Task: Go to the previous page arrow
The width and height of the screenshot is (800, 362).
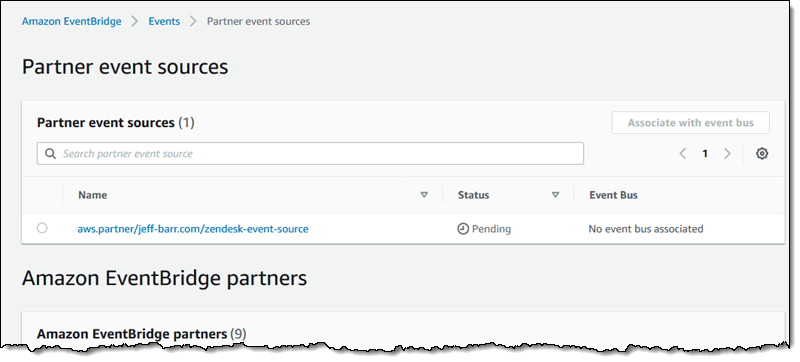Action: tap(683, 153)
